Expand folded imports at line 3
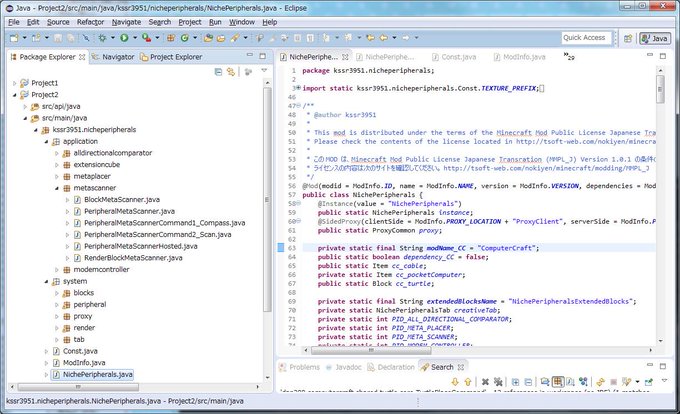The image size is (680, 414). tap(298, 88)
